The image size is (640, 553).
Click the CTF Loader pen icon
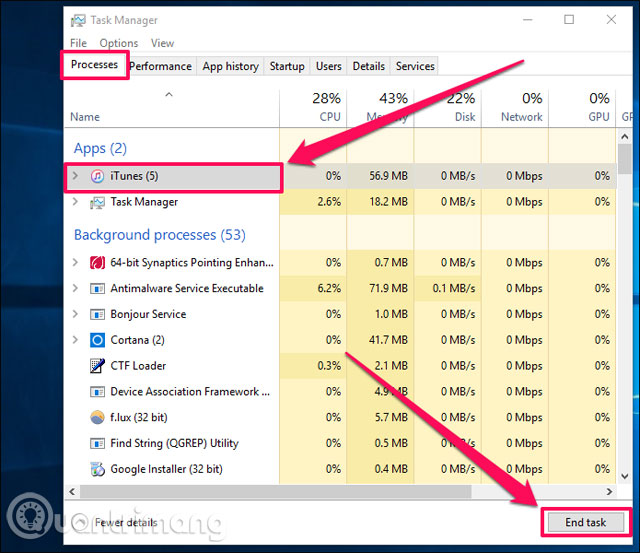(97, 366)
